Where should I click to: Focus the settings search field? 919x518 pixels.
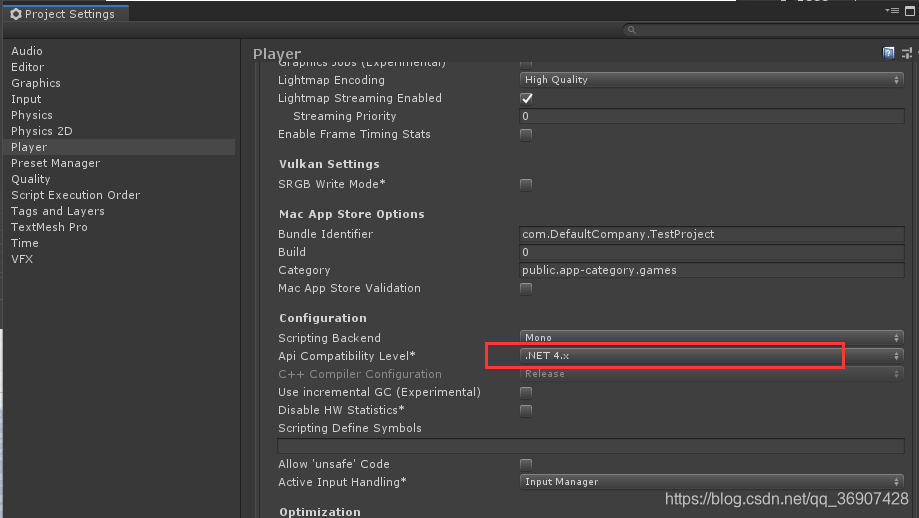pyautogui.click(x=769, y=30)
